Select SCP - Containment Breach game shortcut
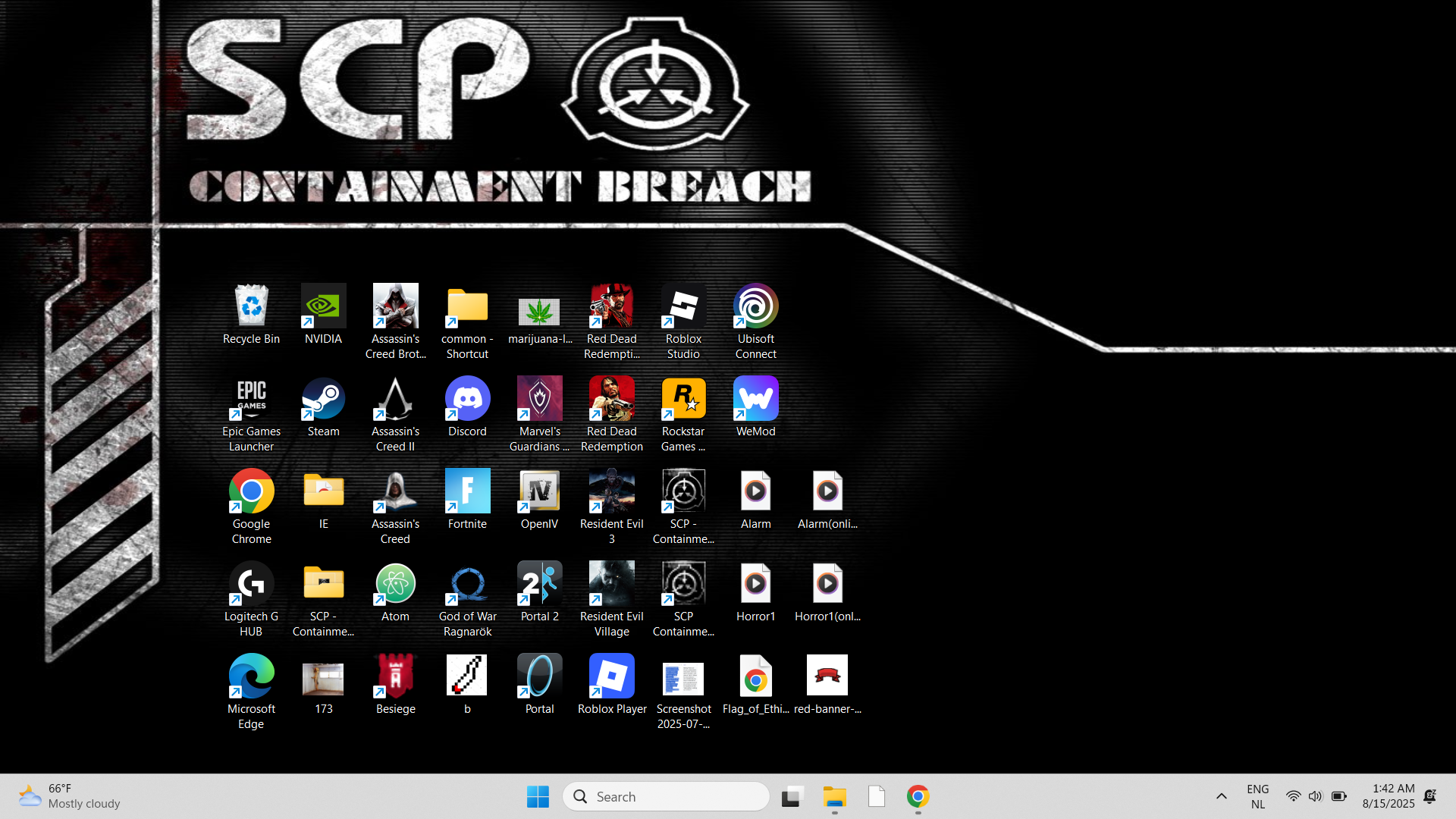The width and height of the screenshot is (1456, 819). pos(683,507)
